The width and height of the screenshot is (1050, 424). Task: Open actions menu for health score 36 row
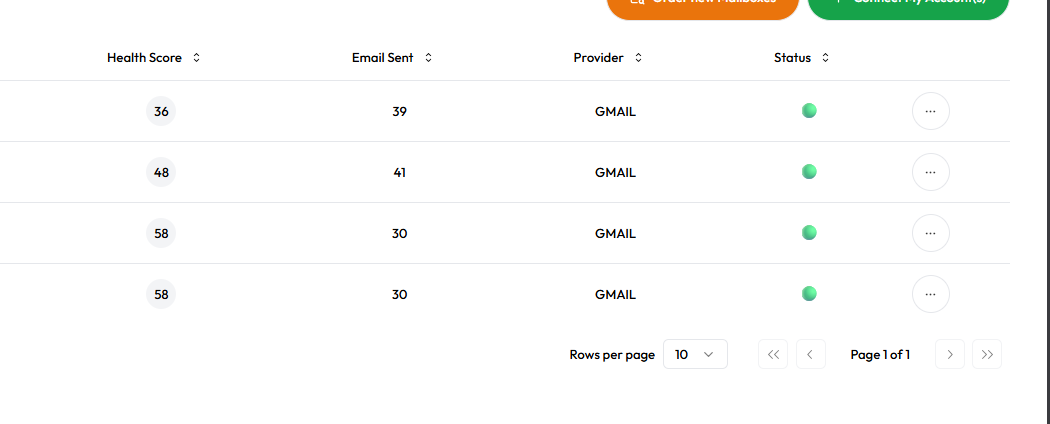[930, 111]
